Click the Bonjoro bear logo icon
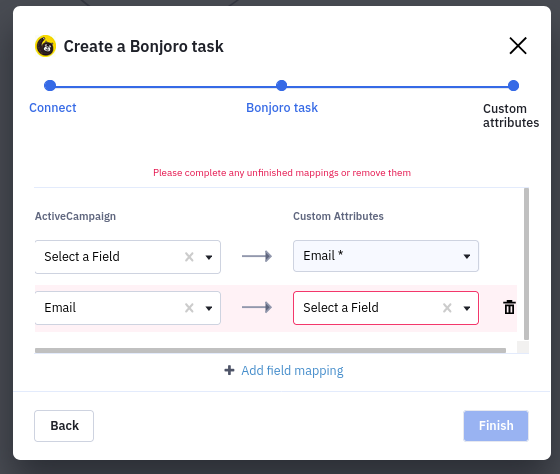The width and height of the screenshot is (560, 474). click(x=45, y=46)
